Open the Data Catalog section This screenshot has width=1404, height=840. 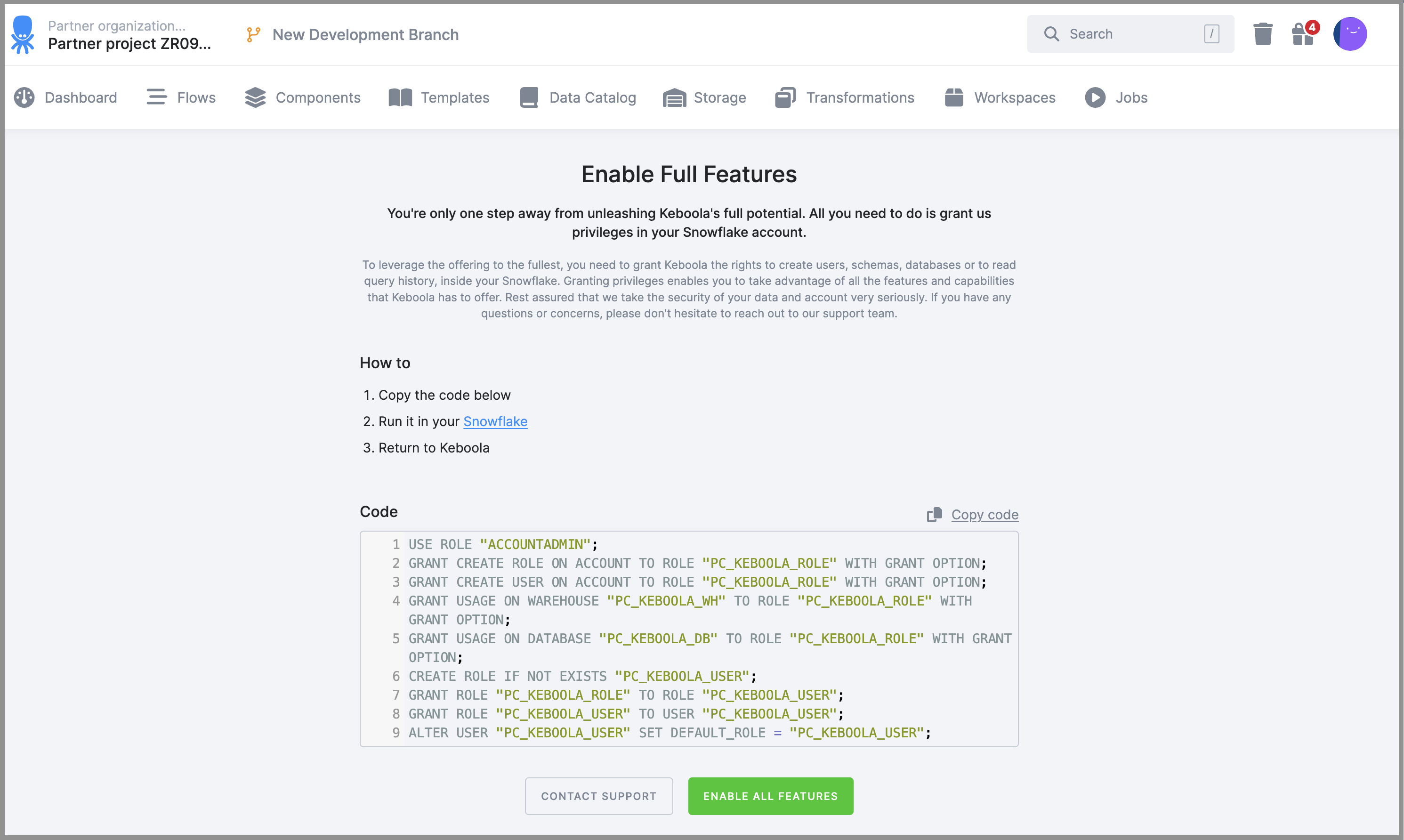[x=578, y=97]
